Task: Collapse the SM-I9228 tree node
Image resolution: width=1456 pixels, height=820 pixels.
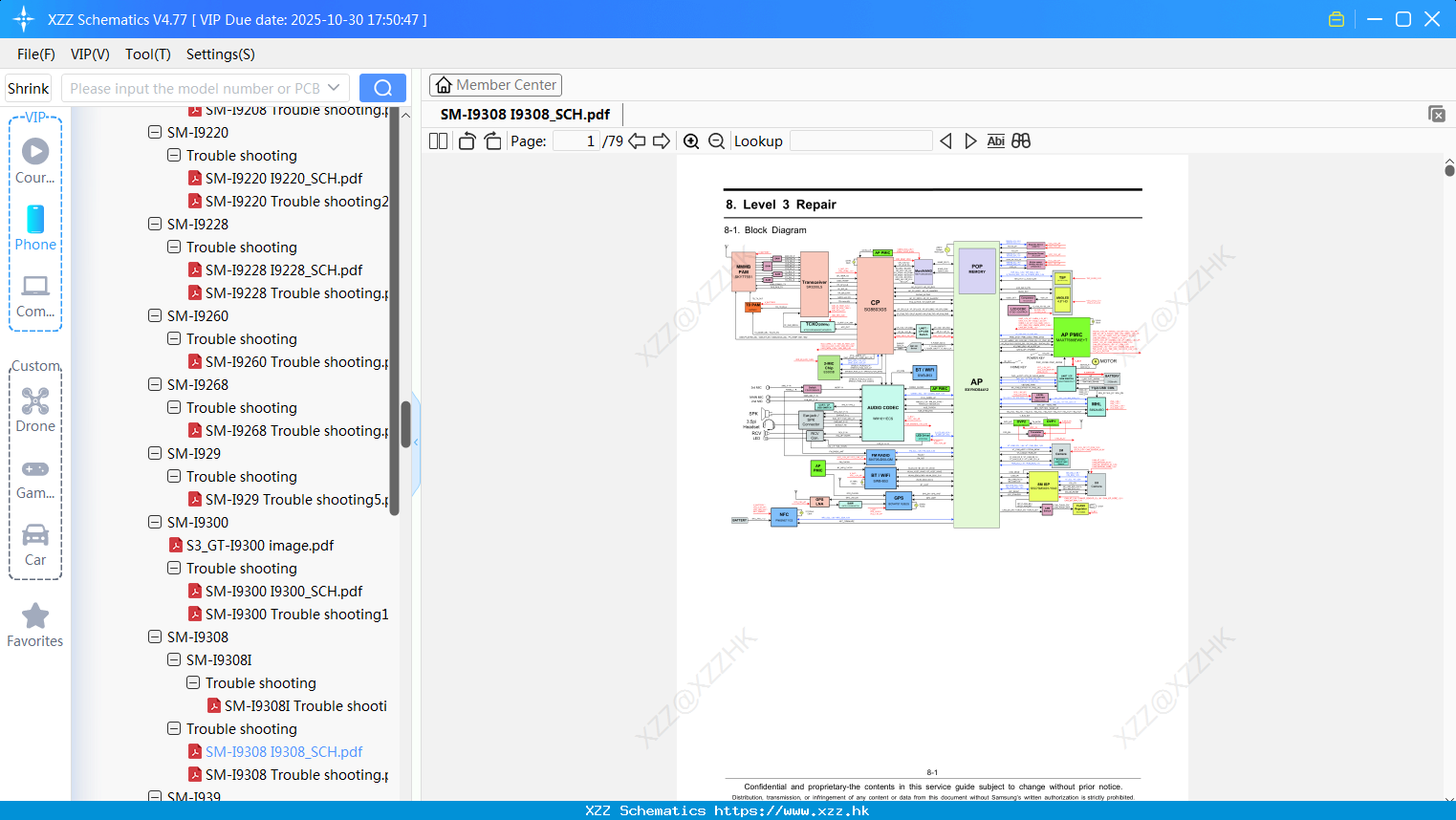Action: click(155, 224)
